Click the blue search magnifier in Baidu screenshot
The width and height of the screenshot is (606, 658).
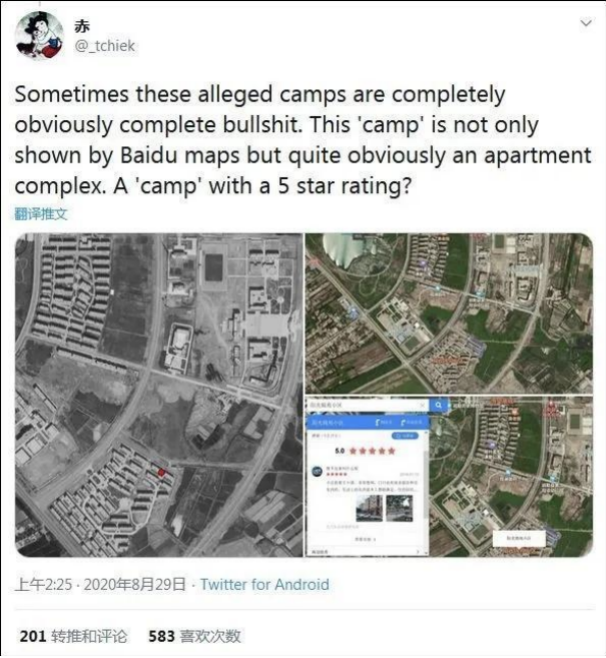440,407
